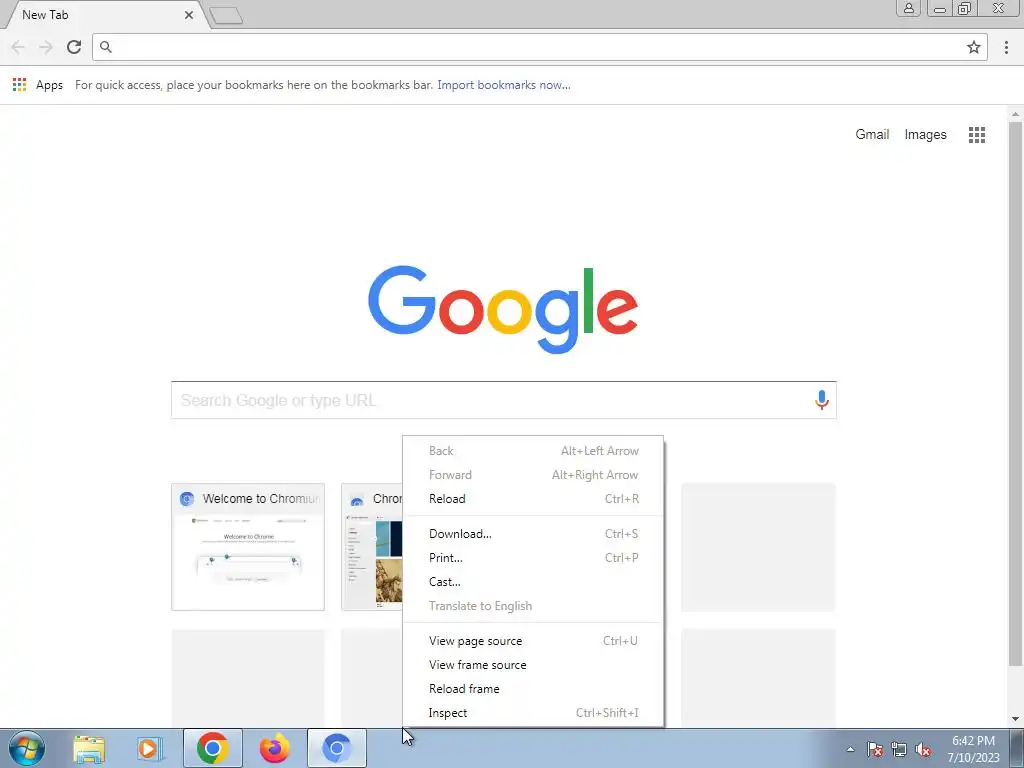Close the New Tab tab
This screenshot has height=768, width=1024.
point(189,15)
